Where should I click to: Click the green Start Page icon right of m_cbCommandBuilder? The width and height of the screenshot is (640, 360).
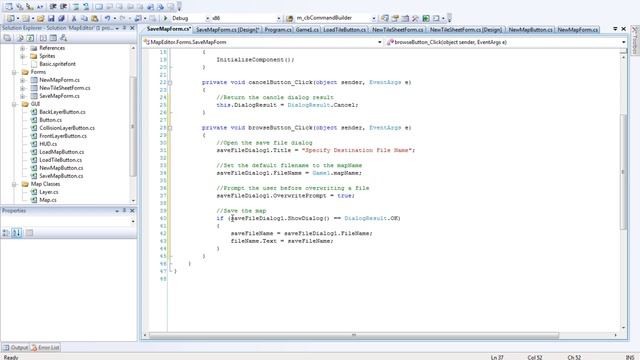click(x=426, y=18)
